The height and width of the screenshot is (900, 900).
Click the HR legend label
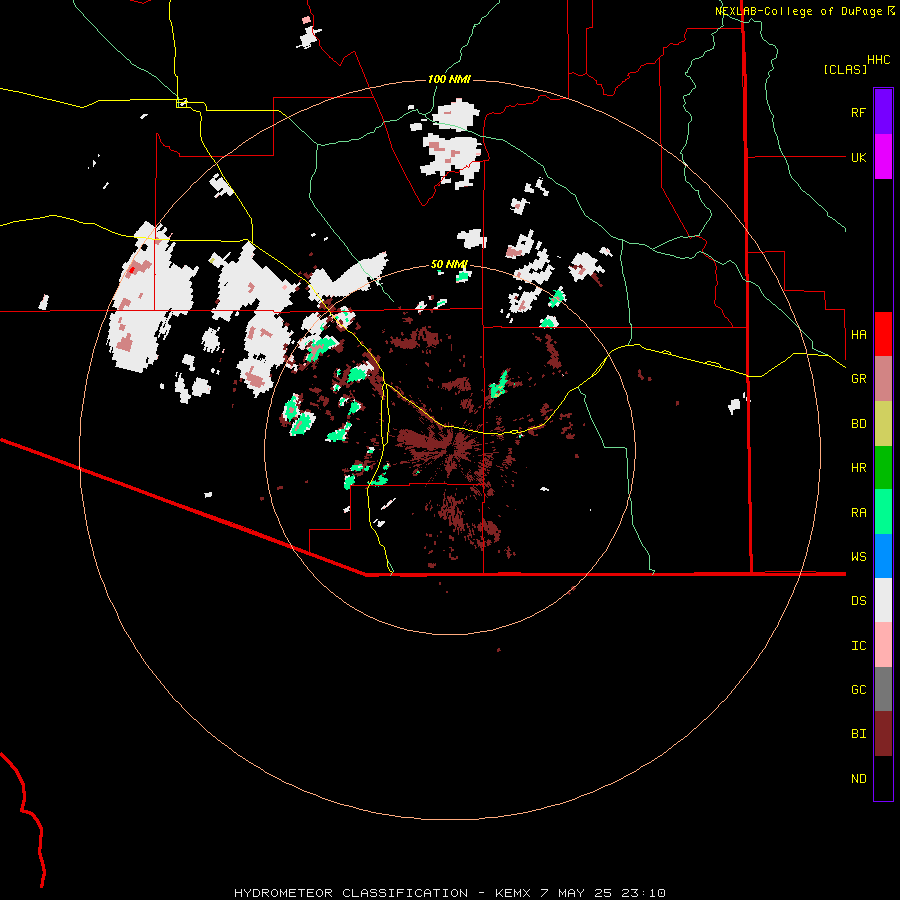858,468
